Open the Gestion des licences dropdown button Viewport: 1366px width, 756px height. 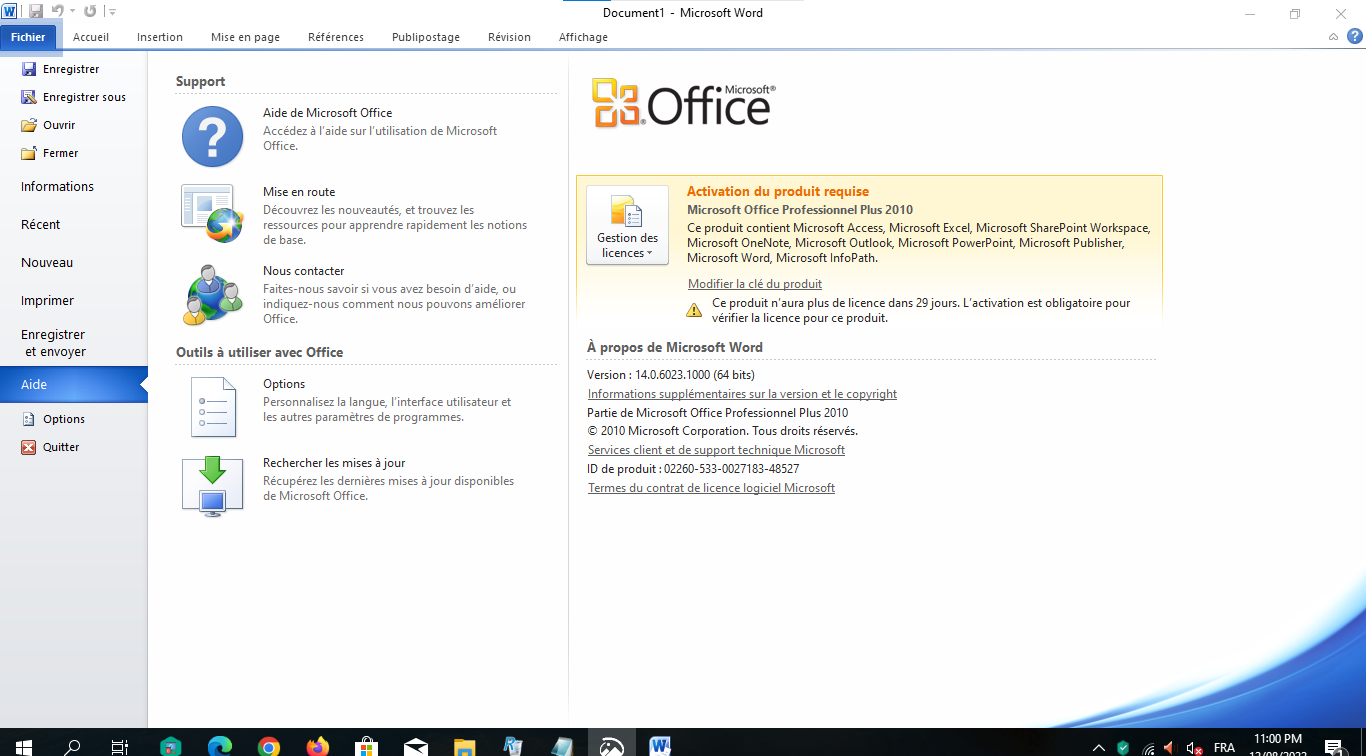coord(627,225)
